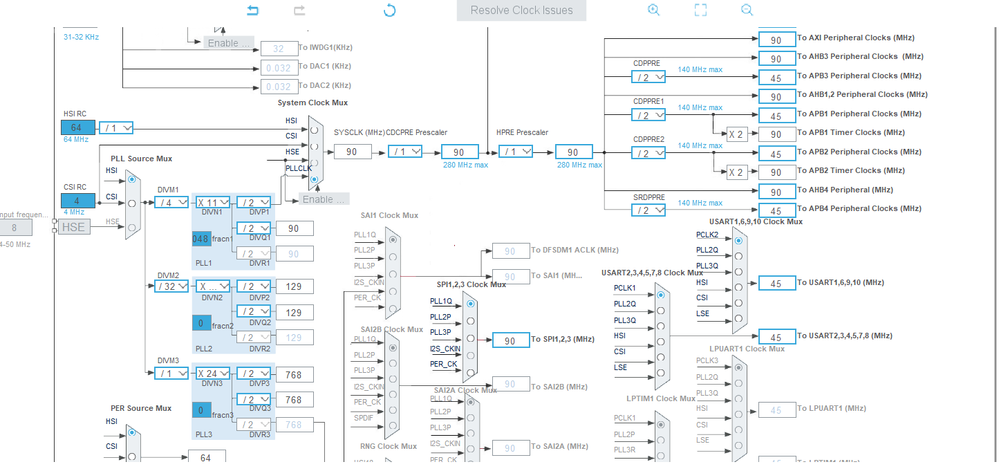Open the DIVN2 multiplier dropdown
This screenshot has height=465, width=999.
tap(213, 286)
